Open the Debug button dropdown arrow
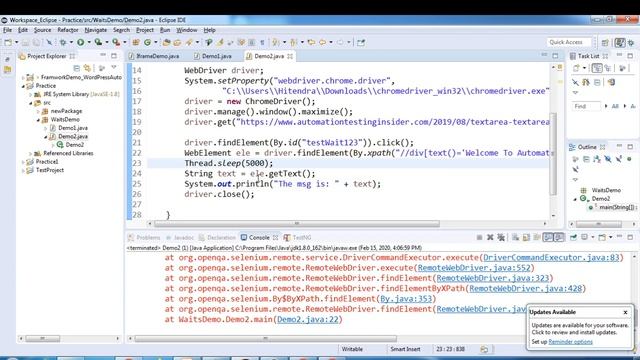The image size is (640, 360). coord(71,42)
